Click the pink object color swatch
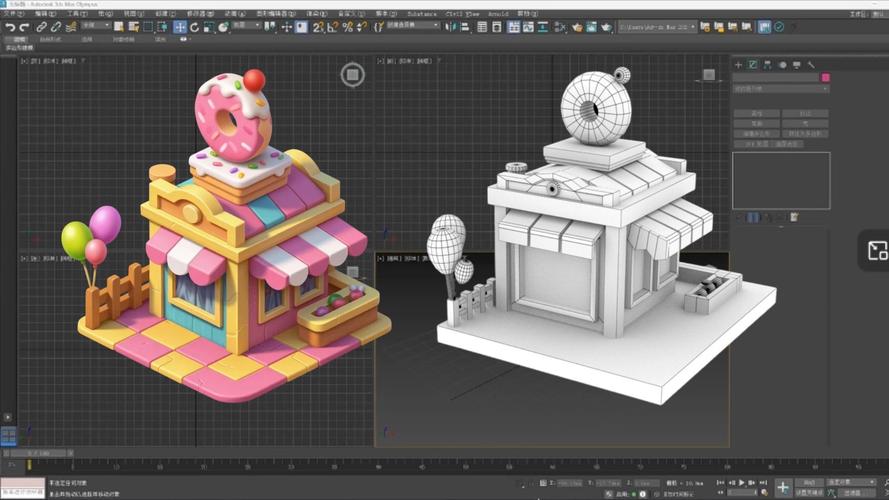This screenshot has width=889, height=500. pos(826,77)
